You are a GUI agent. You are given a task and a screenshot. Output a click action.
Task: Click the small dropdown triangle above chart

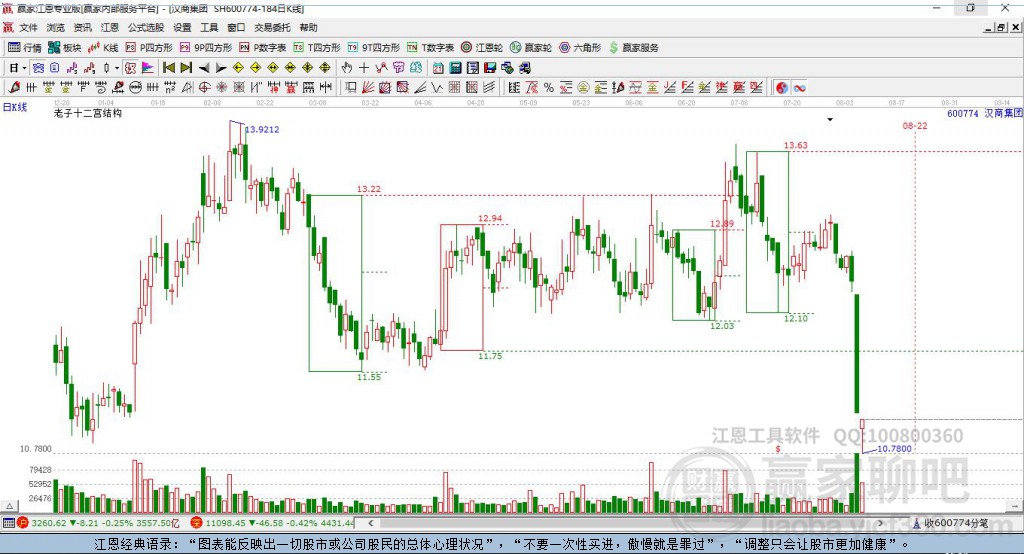tap(830, 120)
